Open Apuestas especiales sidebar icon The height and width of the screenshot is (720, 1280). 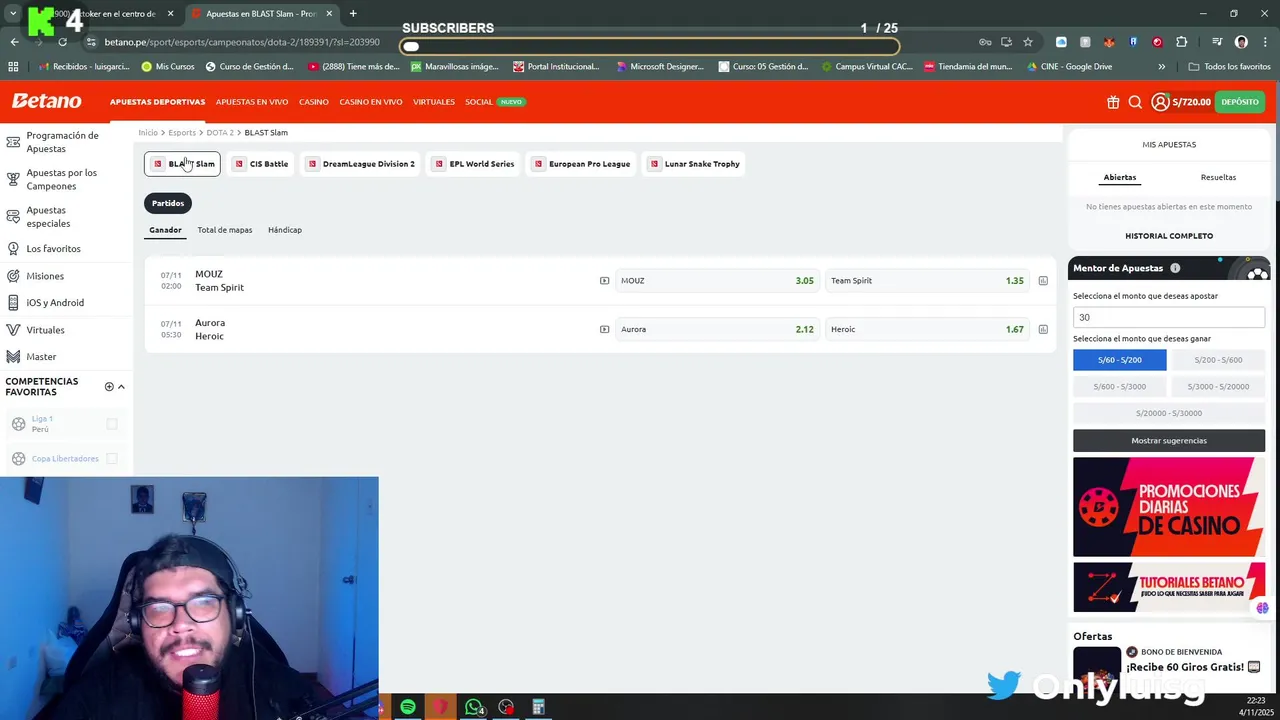[13, 217]
